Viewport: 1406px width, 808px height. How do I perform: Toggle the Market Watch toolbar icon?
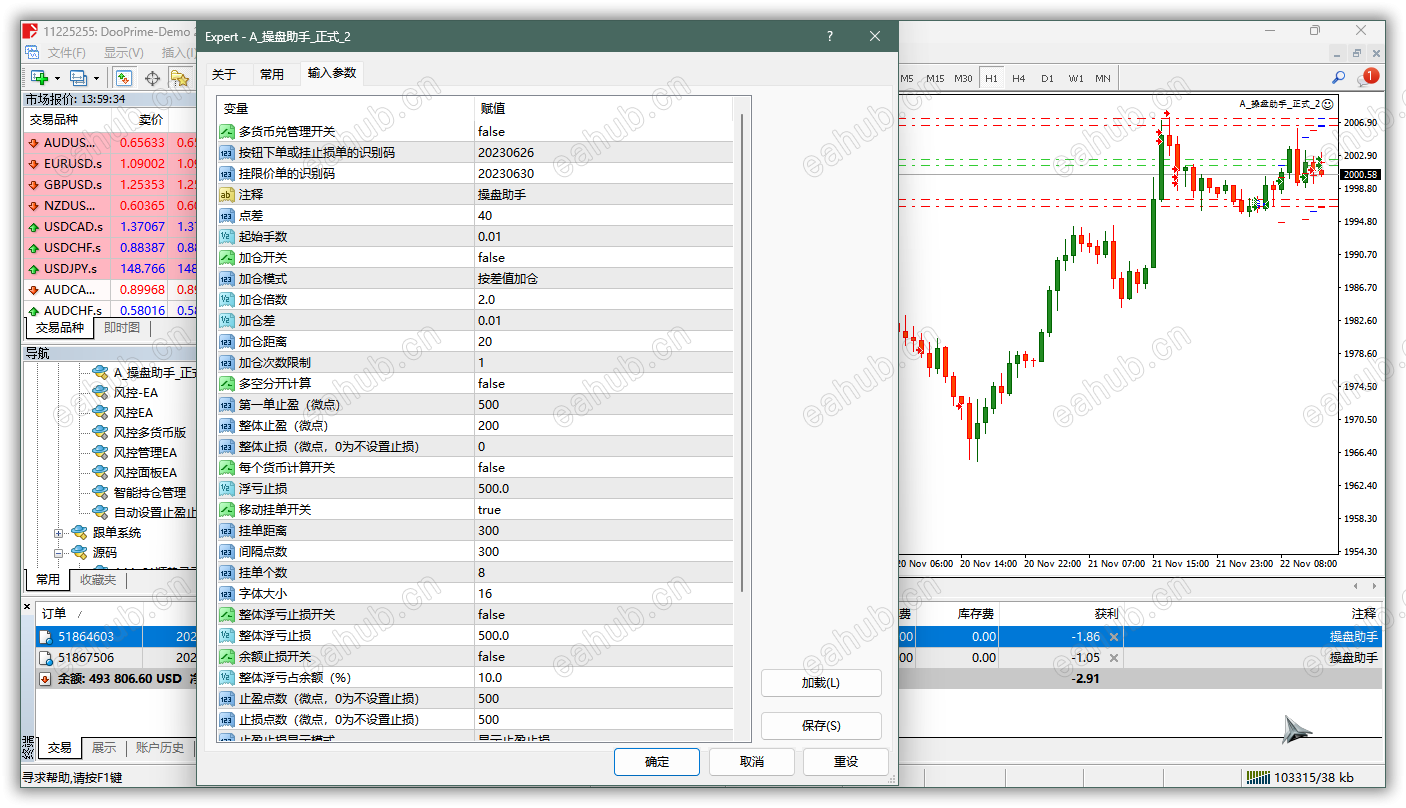pos(124,77)
